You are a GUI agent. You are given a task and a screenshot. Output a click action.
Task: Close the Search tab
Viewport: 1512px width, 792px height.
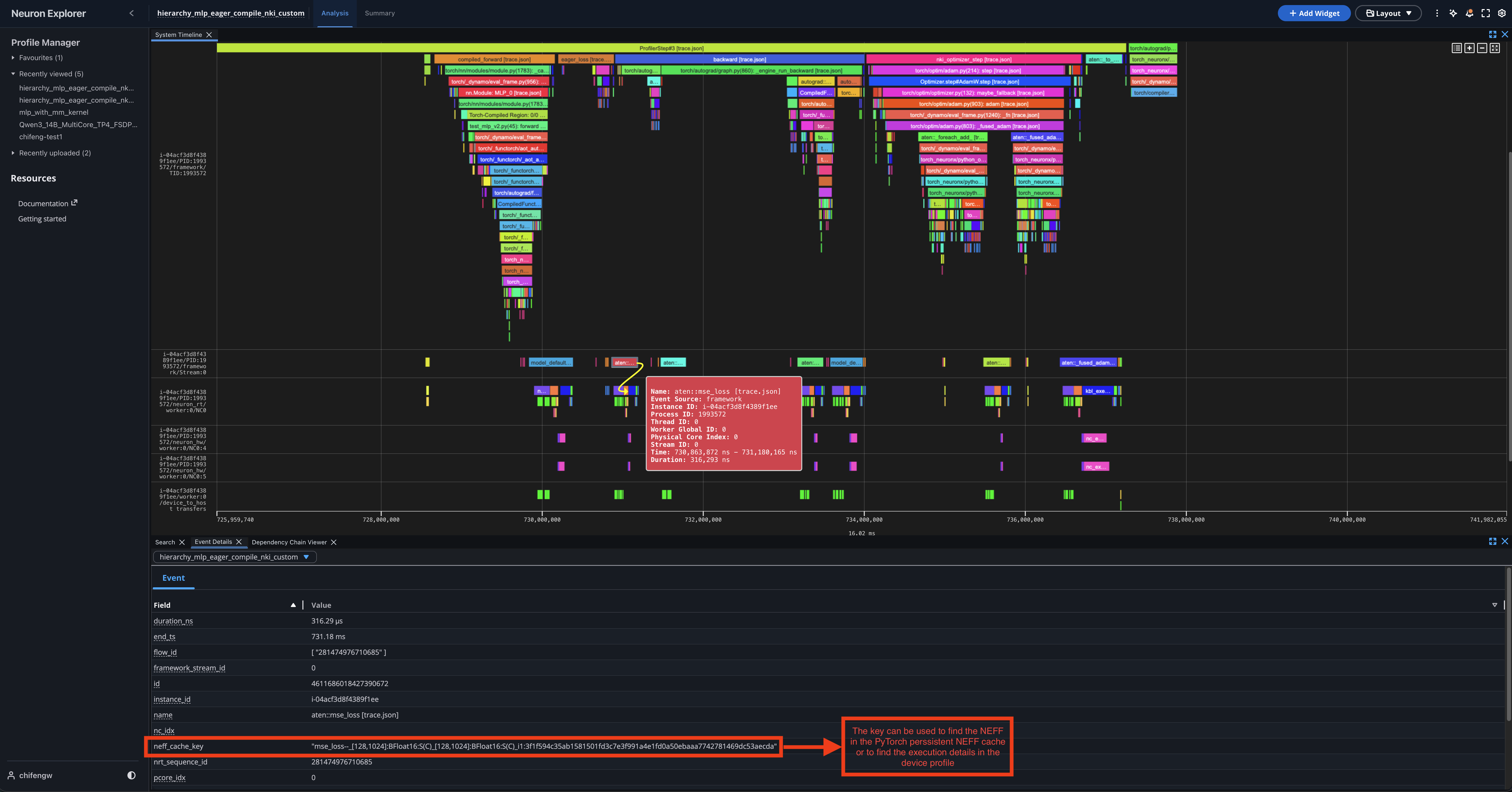pos(182,542)
